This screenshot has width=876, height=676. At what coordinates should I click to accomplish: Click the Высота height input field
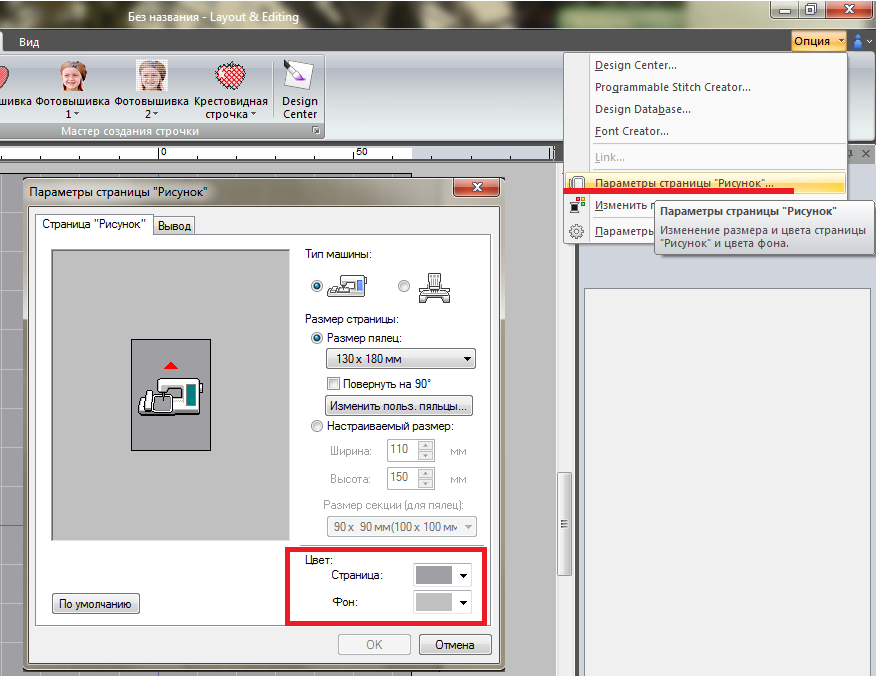pyautogui.click(x=402, y=478)
